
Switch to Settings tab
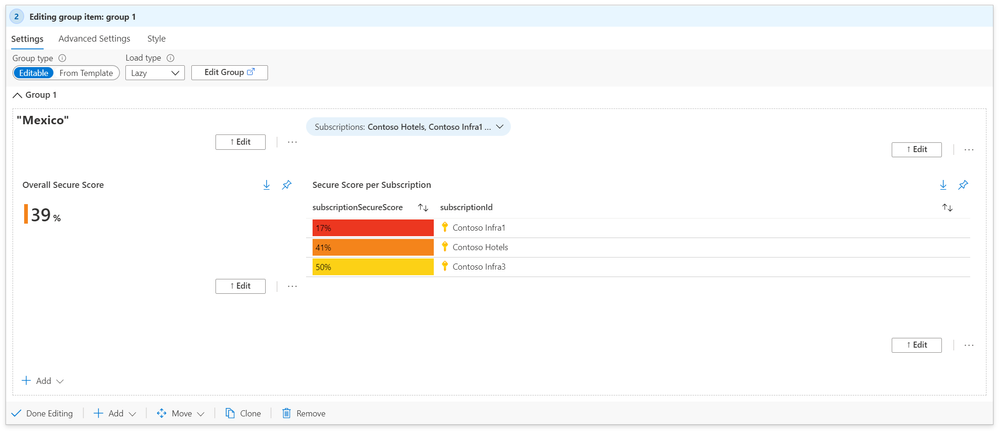[27, 39]
